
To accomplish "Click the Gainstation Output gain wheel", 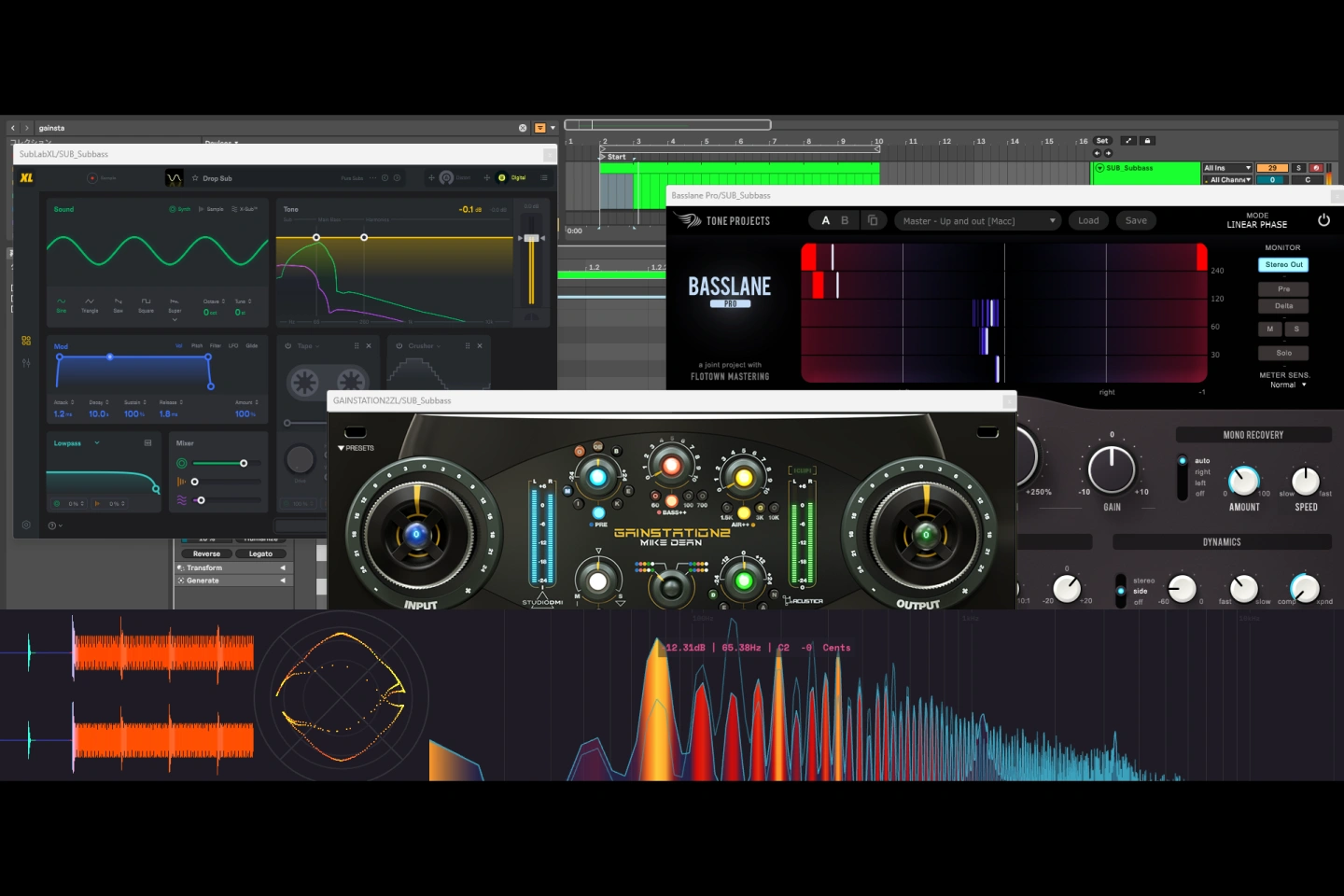I will pos(925,534).
